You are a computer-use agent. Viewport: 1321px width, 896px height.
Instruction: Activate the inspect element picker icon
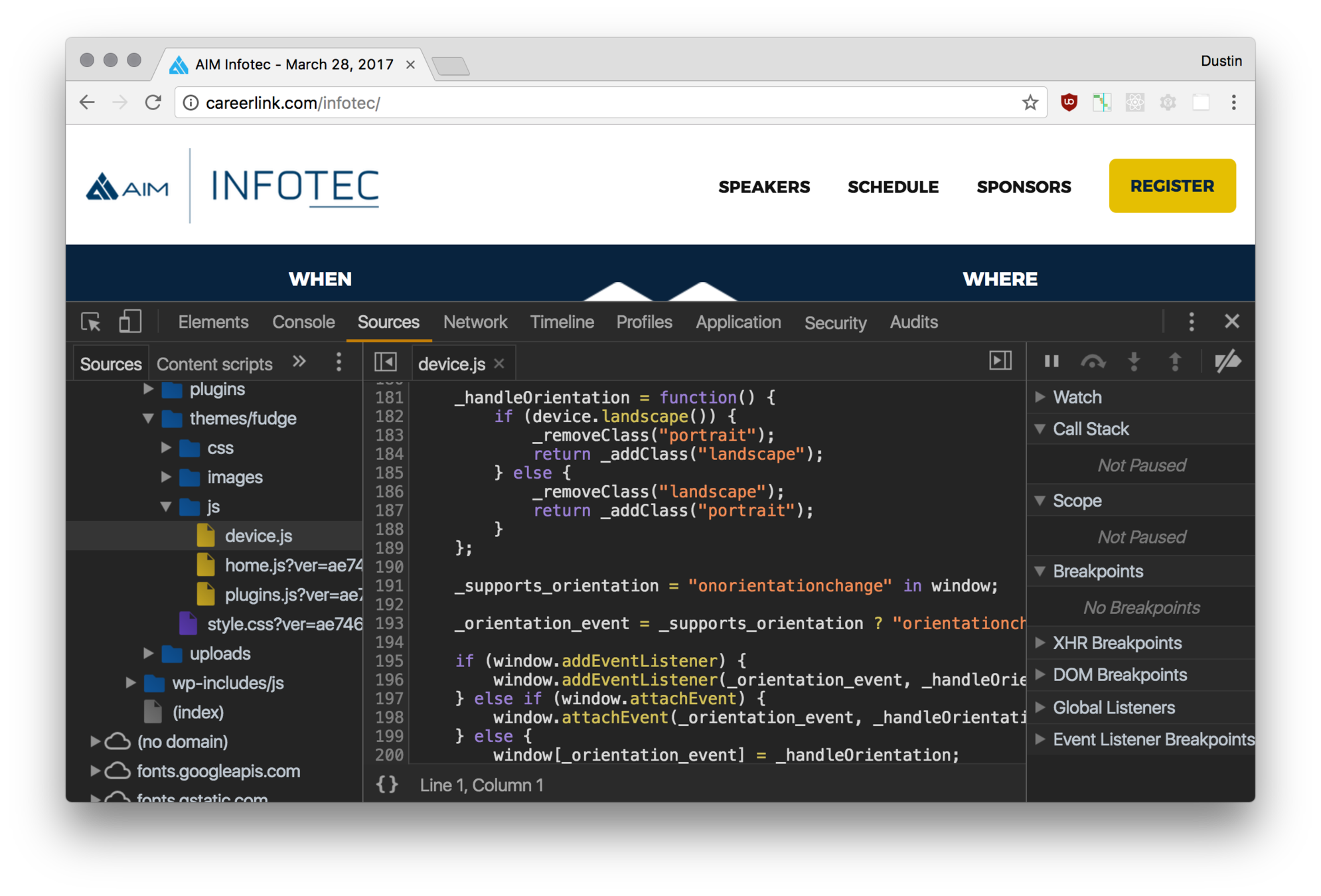point(90,322)
